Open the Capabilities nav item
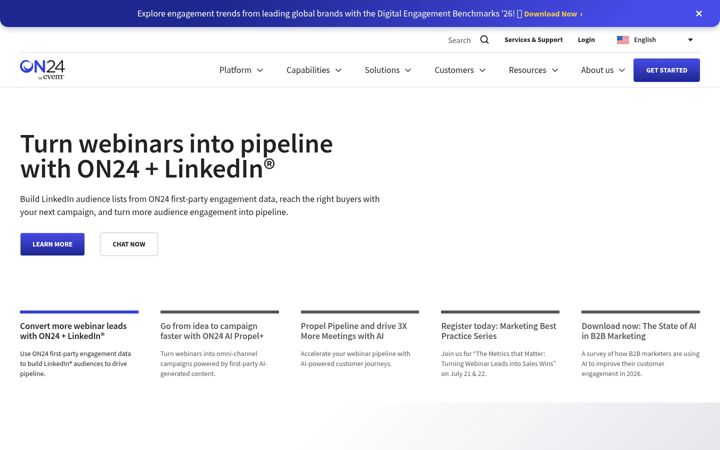720x450 pixels. coord(308,70)
